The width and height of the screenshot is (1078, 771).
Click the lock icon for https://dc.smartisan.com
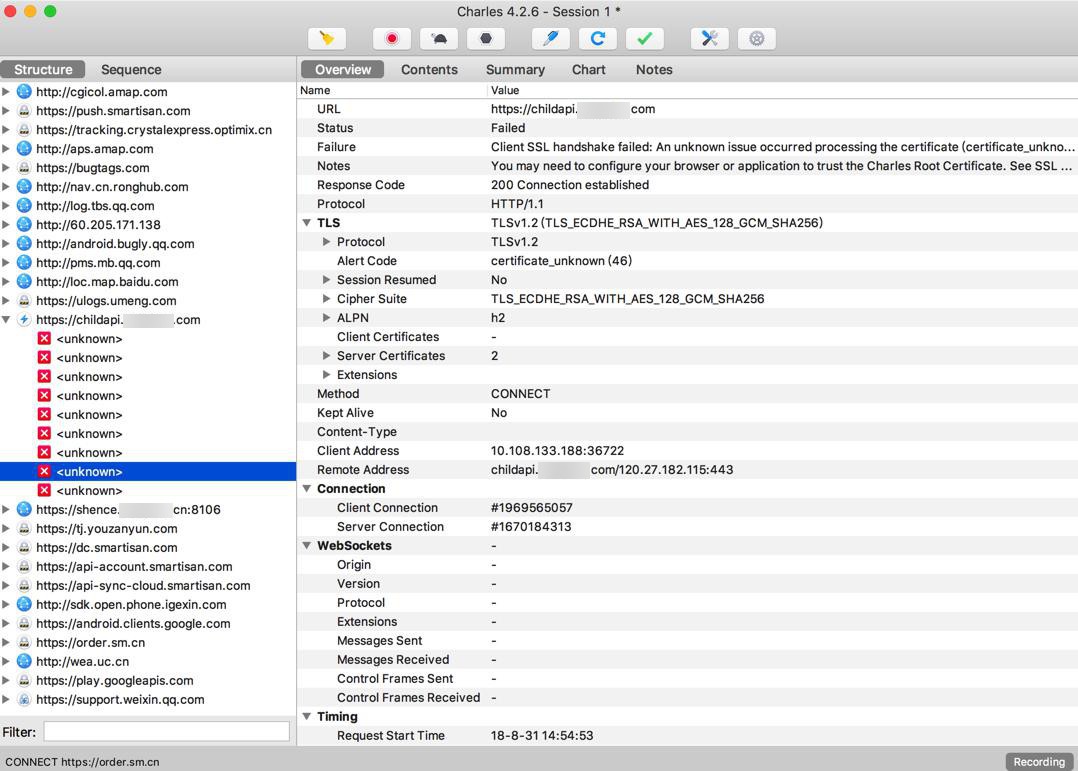[x=24, y=547]
